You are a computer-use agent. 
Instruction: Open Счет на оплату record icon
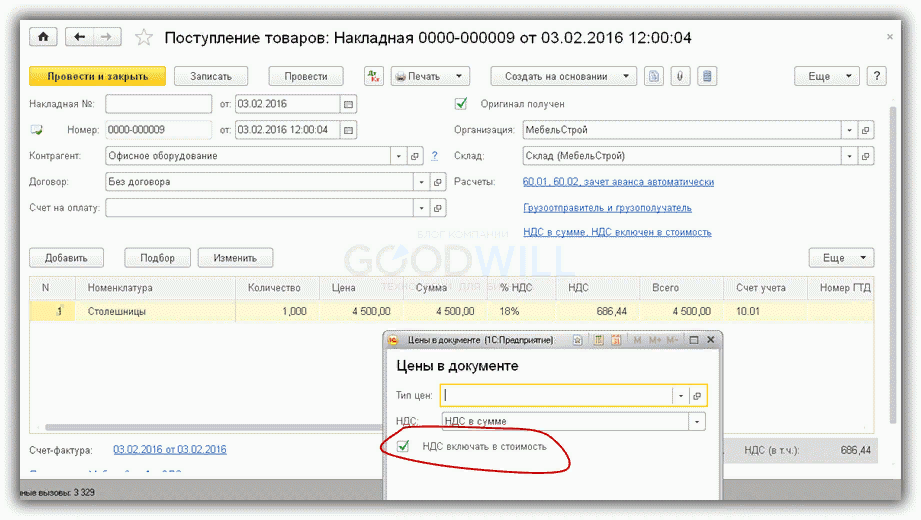[438, 207]
